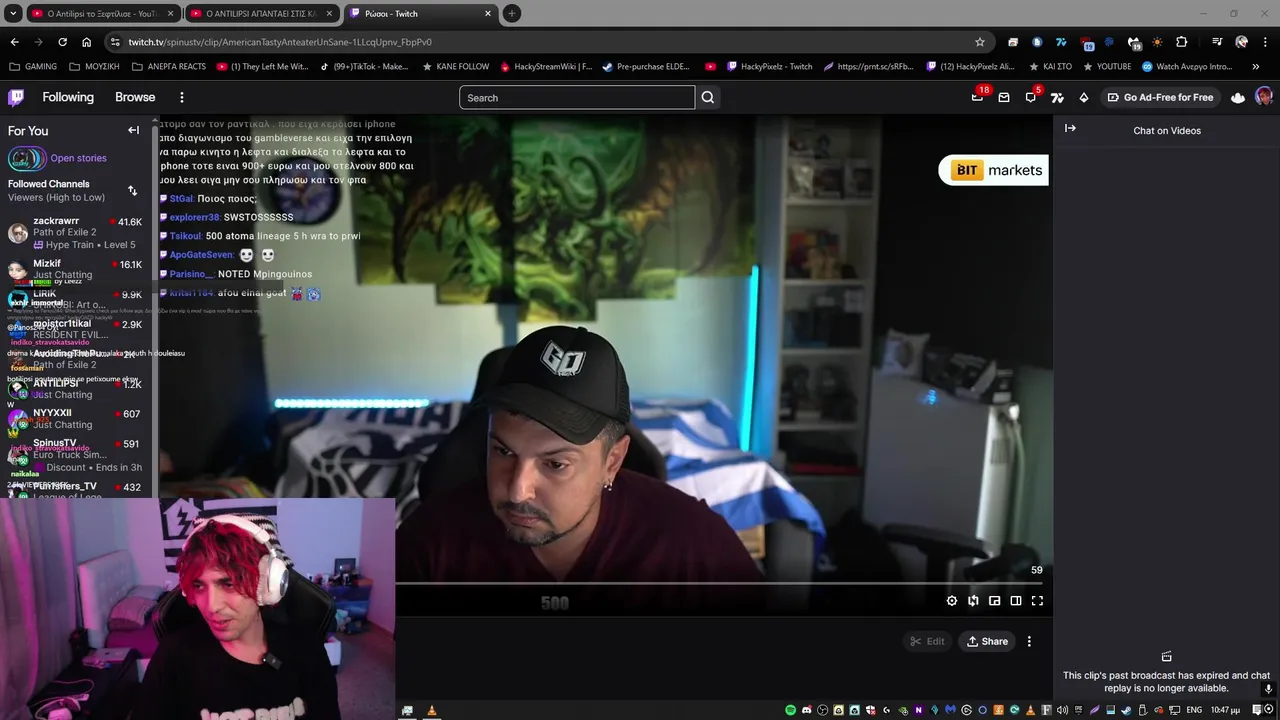Open notifications with badge 5
The height and width of the screenshot is (720, 1280).
click(x=1031, y=97)
